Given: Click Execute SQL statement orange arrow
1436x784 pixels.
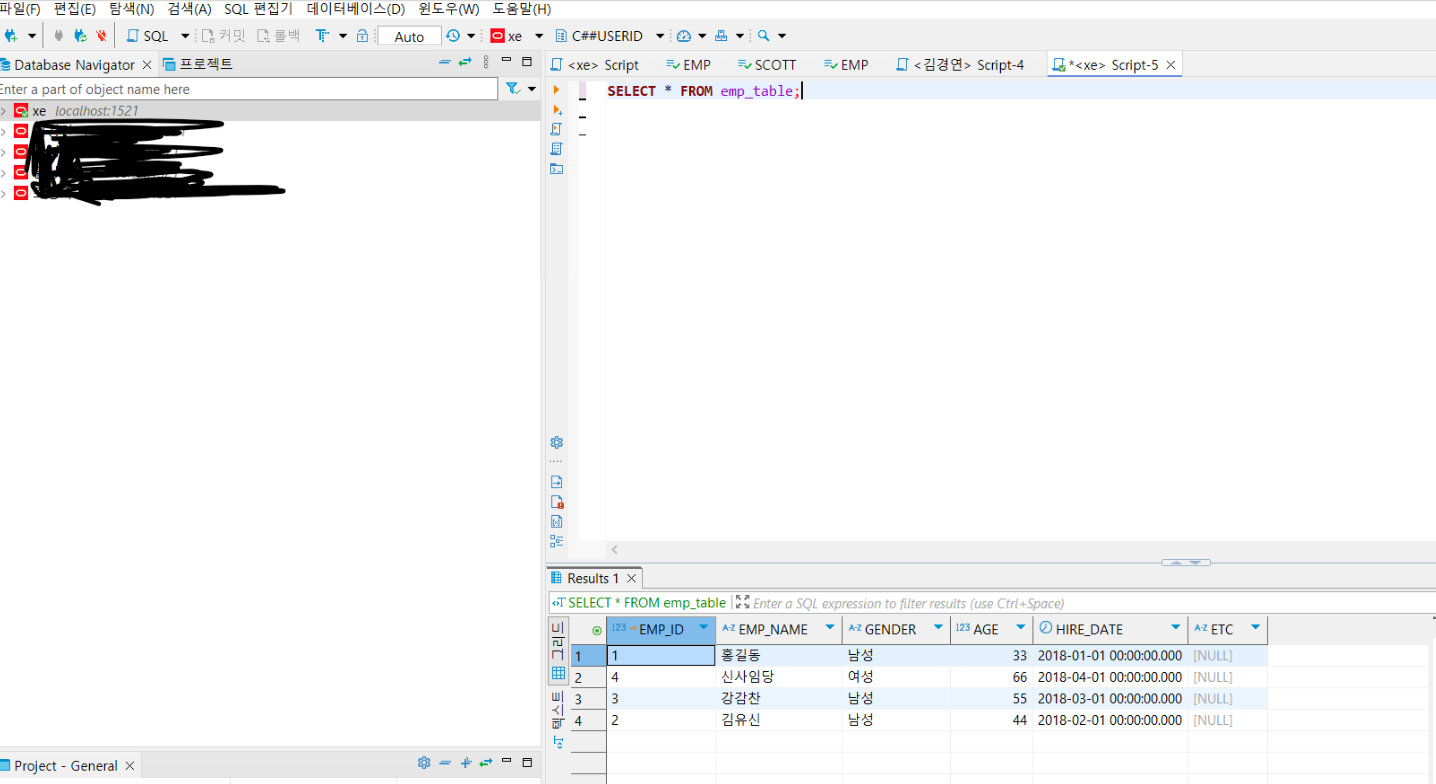Looking at the screenshot, I should 557,90.
